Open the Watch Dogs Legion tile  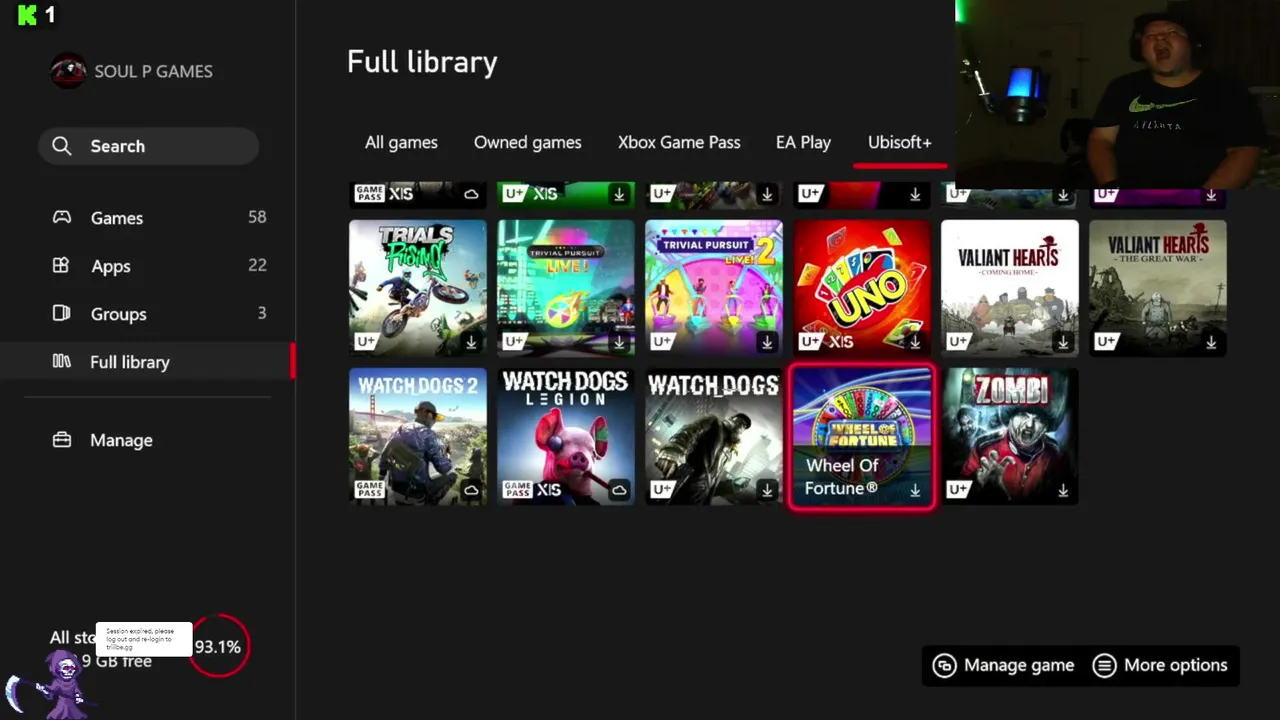click(x=566, y=436)
